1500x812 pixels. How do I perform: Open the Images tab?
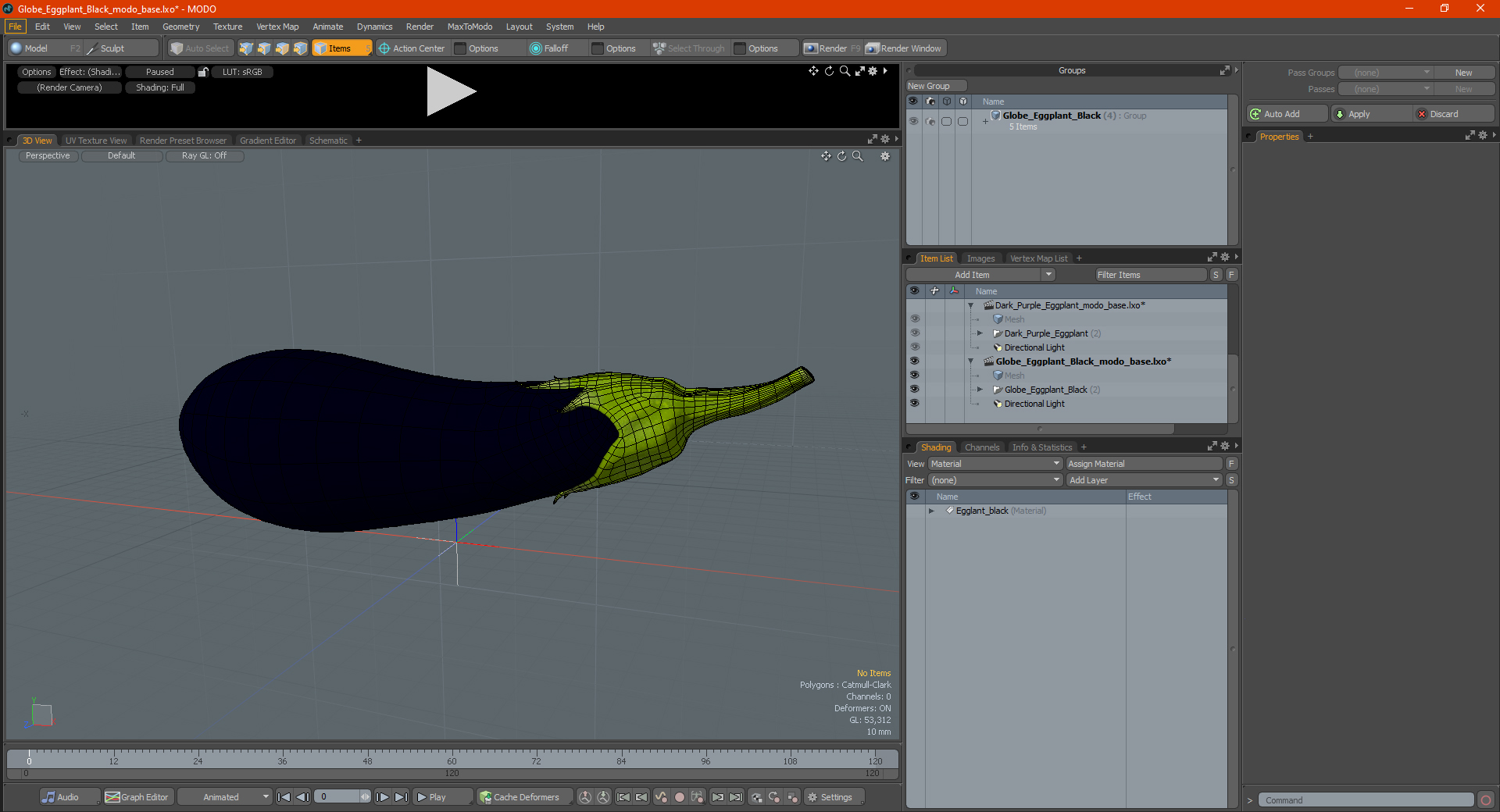tap(980, 258)
